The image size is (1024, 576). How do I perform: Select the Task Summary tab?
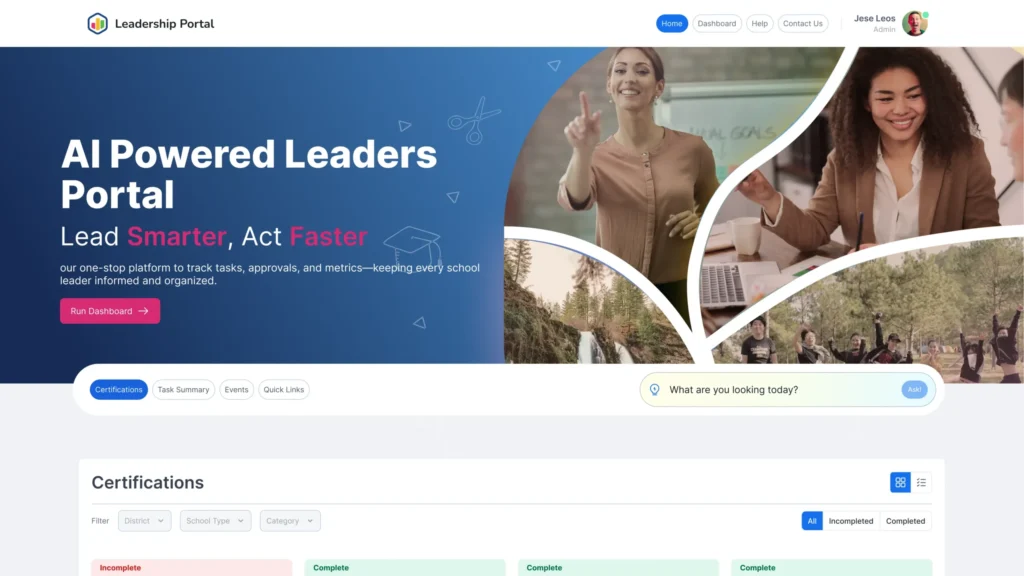184,390
